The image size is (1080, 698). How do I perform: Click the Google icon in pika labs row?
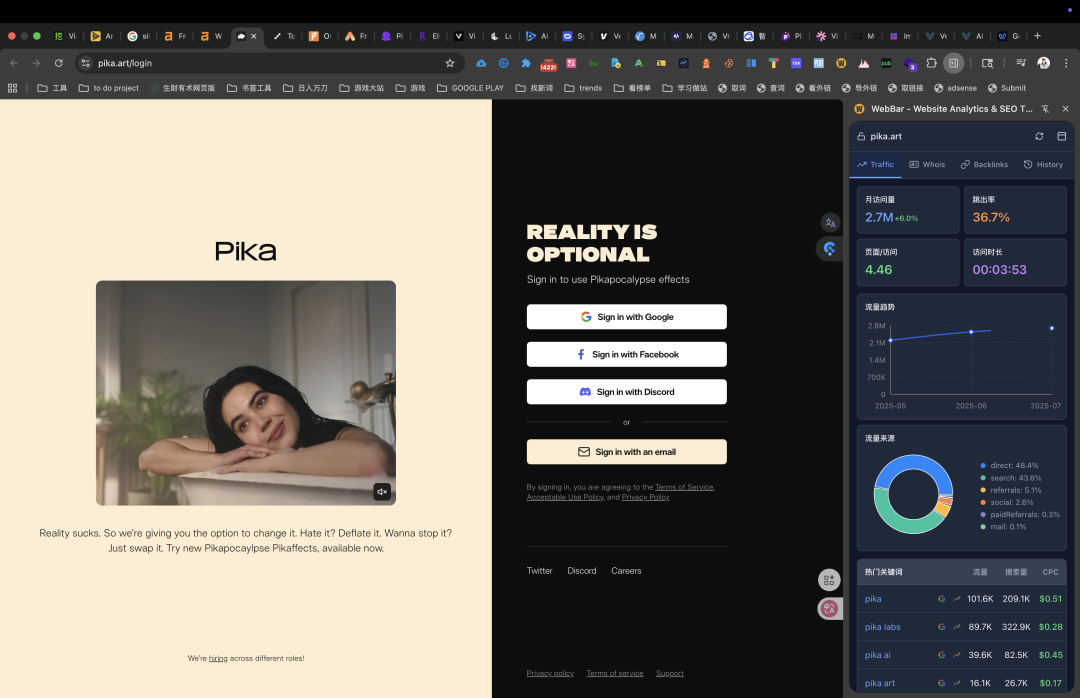point(942,627)
